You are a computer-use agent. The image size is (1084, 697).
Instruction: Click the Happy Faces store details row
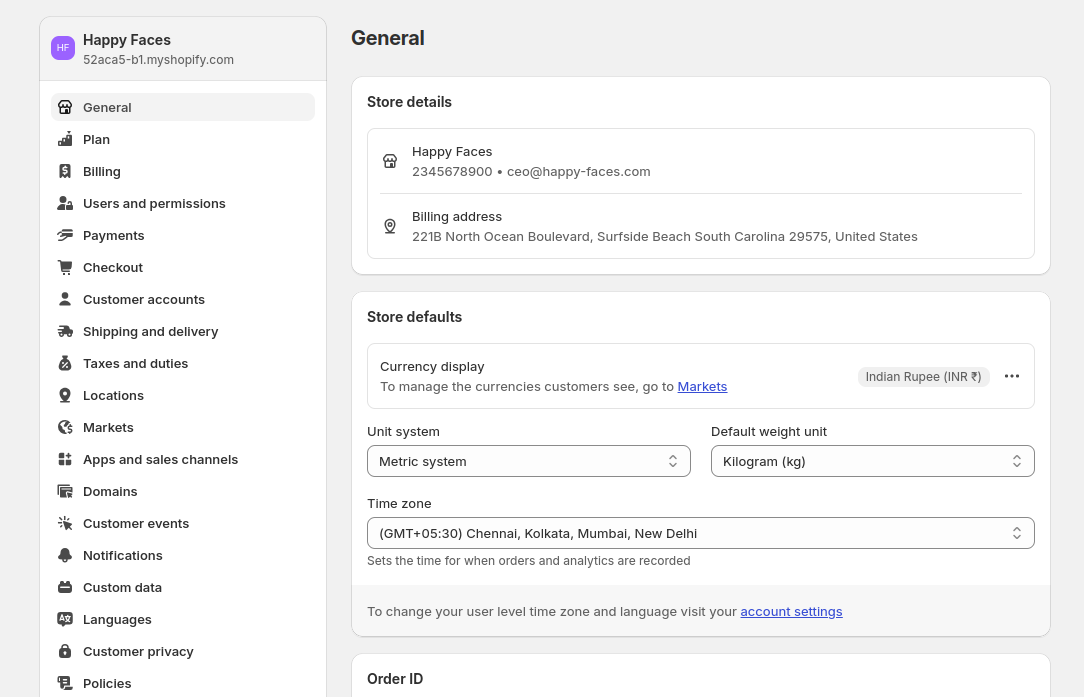pyautogui.click(x=701, y=161)
